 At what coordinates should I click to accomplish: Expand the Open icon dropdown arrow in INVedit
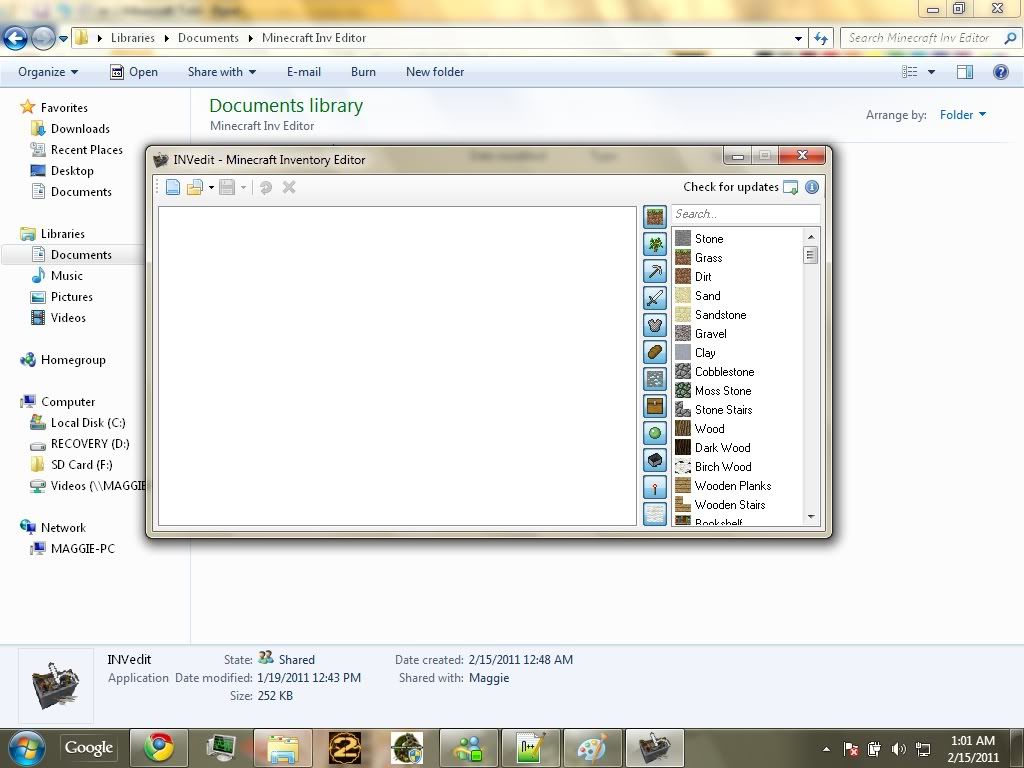[211, 188]
